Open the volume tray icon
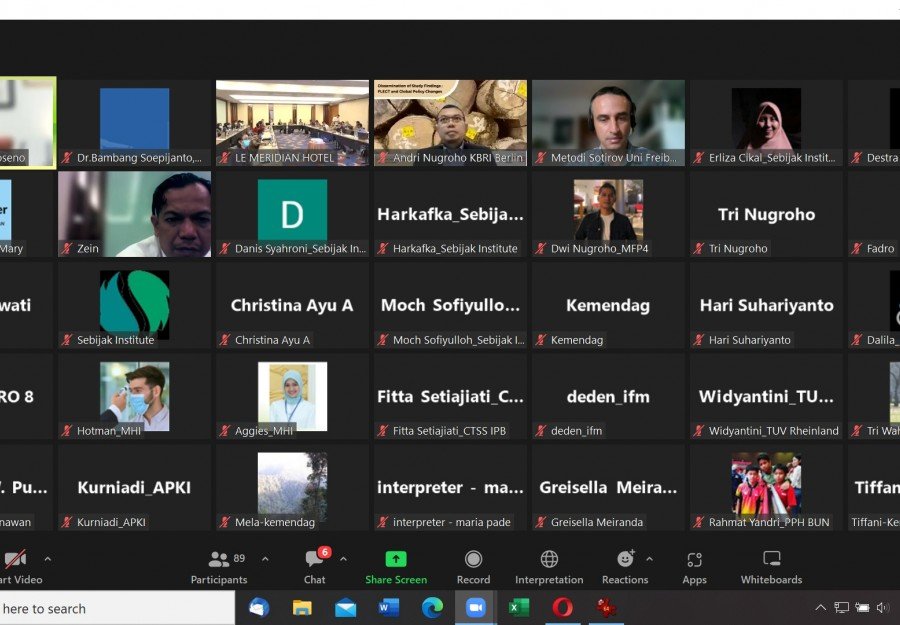The image size is (900, 625). point(883,608)
